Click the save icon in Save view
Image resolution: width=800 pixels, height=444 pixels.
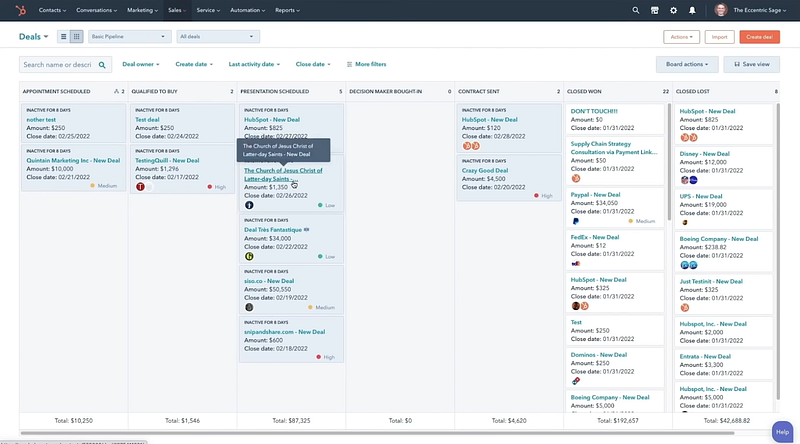[737, 64]
